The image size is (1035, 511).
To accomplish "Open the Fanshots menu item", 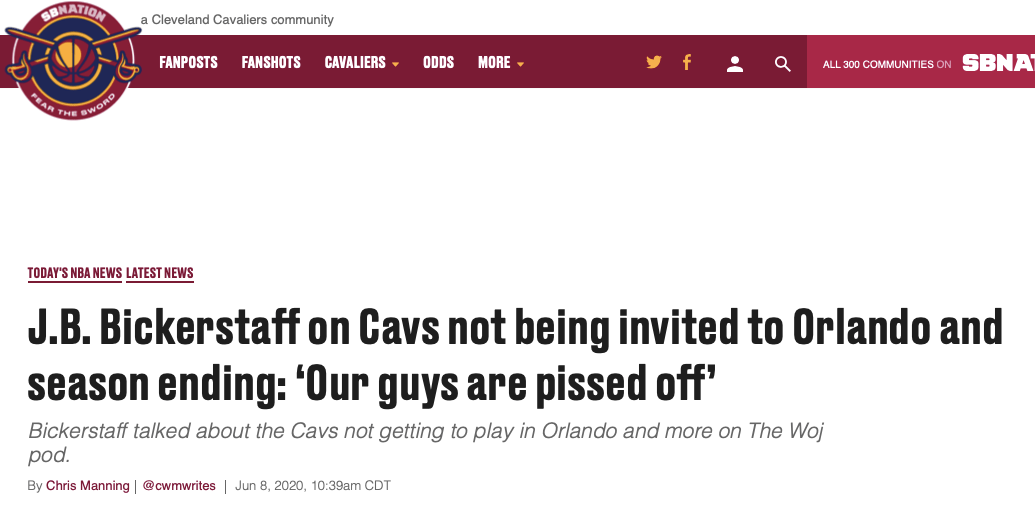I will click(x=271, y=62).
